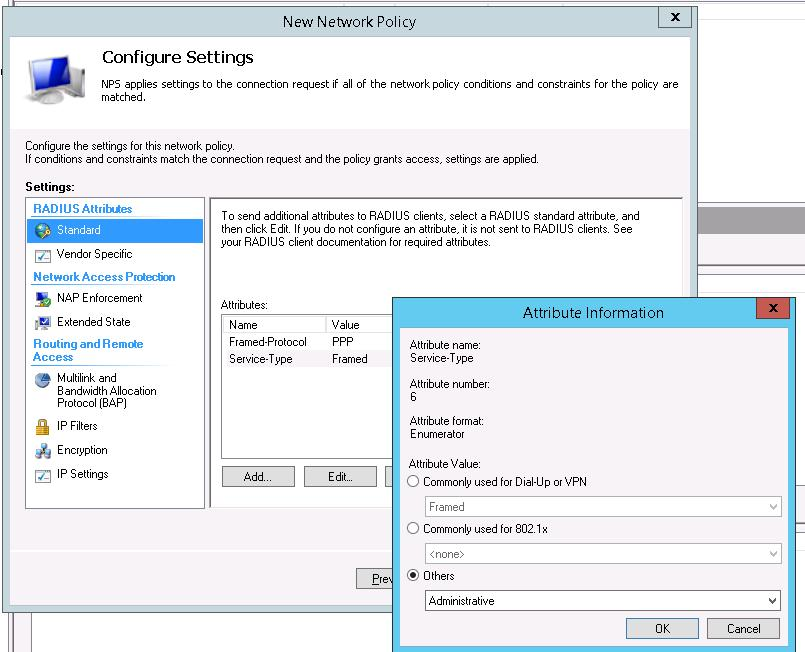This screenshot has height=652, width=805.
Task: Click the Vendor Specific checklist icon
Action: pyautogui.click(x=42, y=255)
